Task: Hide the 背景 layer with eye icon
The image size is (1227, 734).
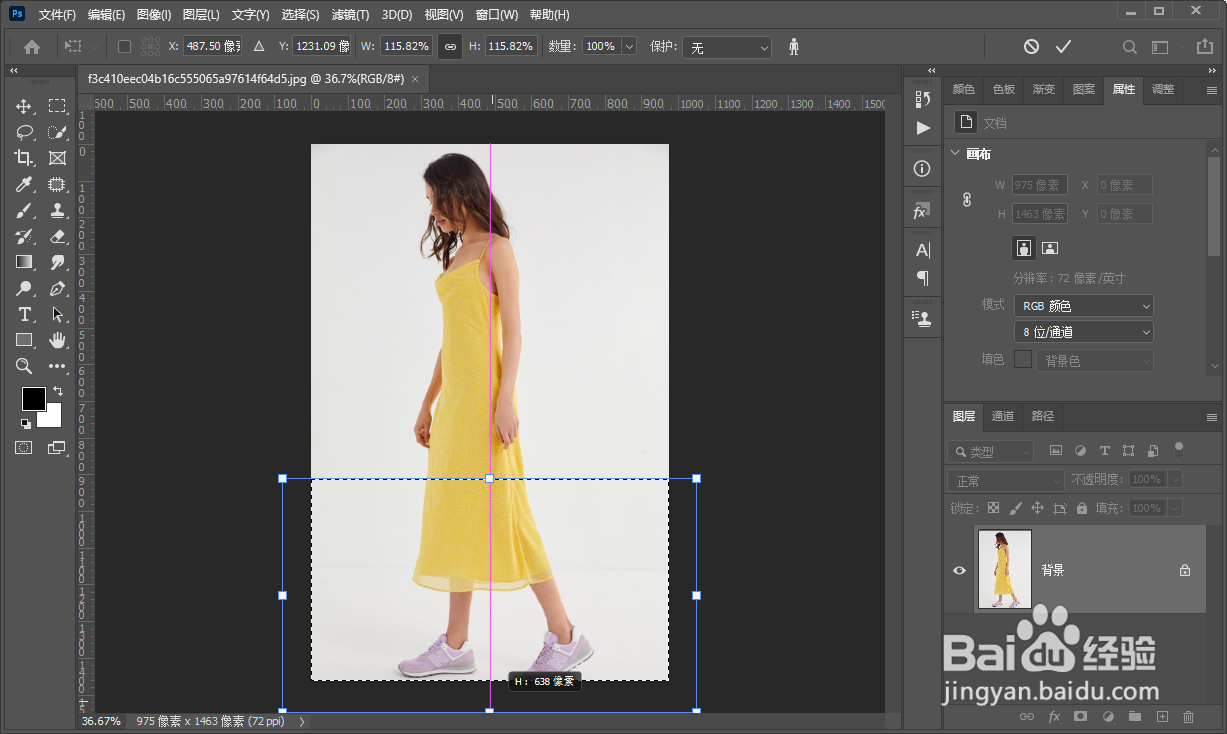Action: pos(959,570)
